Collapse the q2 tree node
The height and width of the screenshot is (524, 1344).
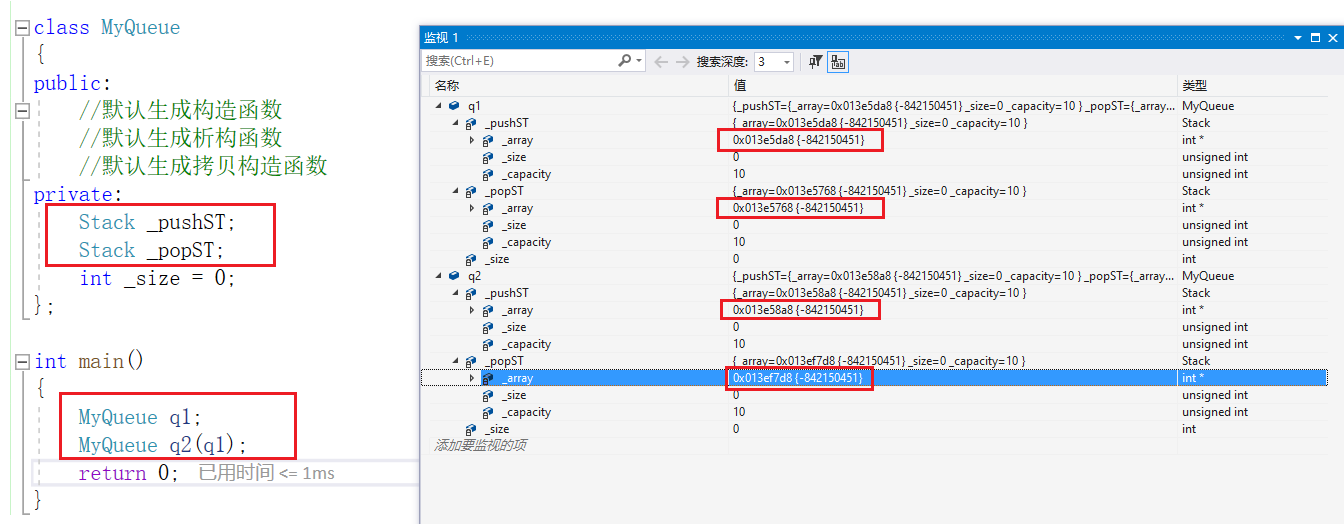click(438, 276)
